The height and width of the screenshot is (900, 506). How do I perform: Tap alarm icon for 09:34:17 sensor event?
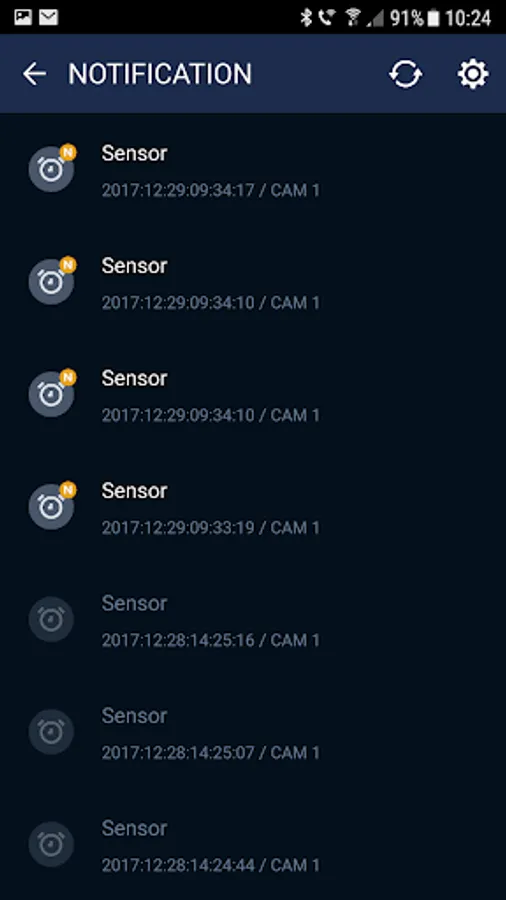pos(51,169)
